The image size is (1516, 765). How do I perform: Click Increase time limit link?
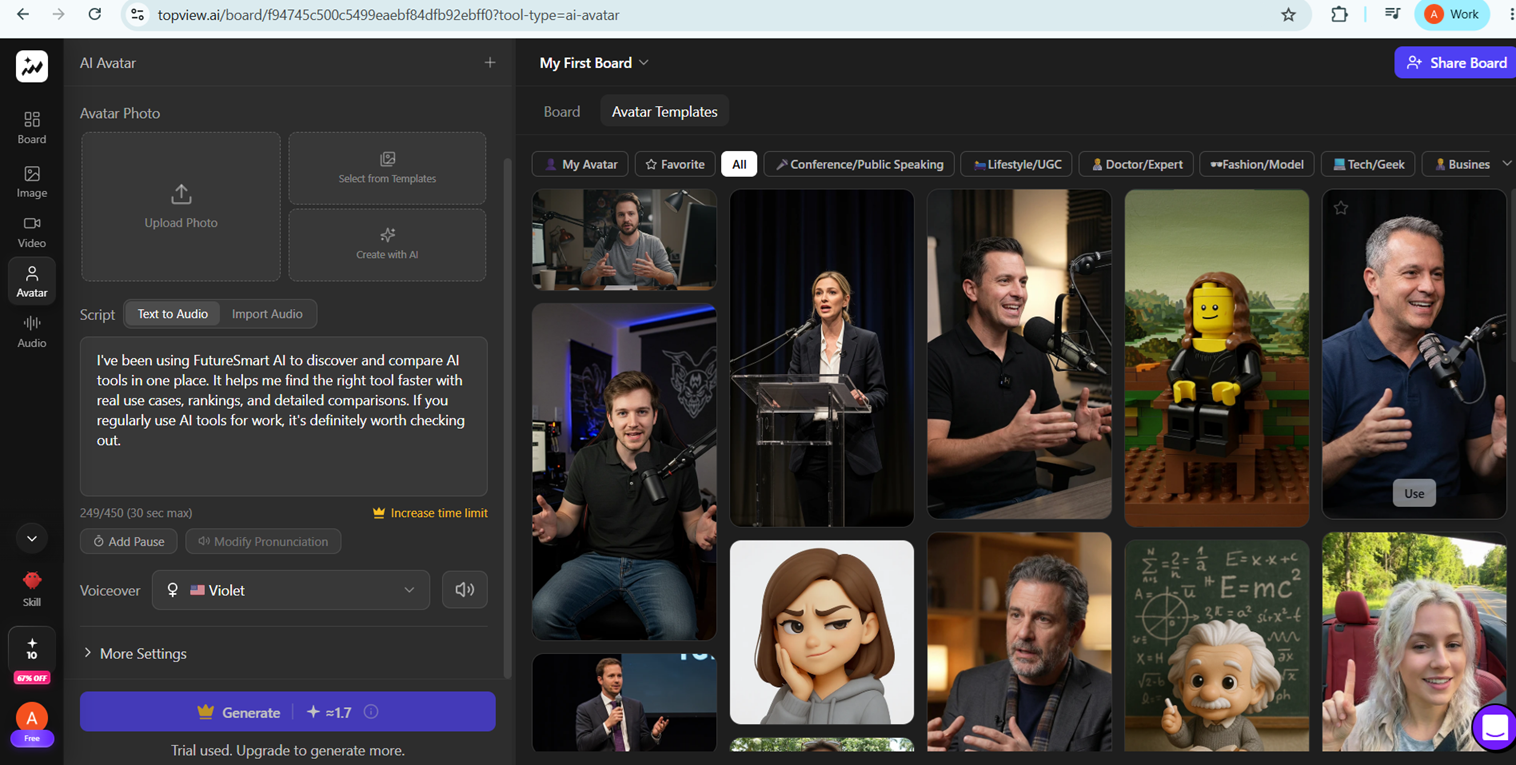pos(430,513)
